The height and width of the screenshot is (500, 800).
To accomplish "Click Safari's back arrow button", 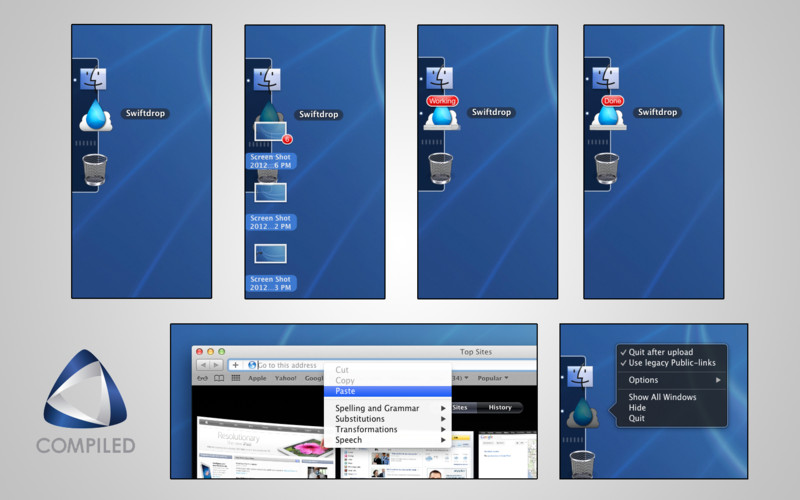I will [x=204, y=365].
